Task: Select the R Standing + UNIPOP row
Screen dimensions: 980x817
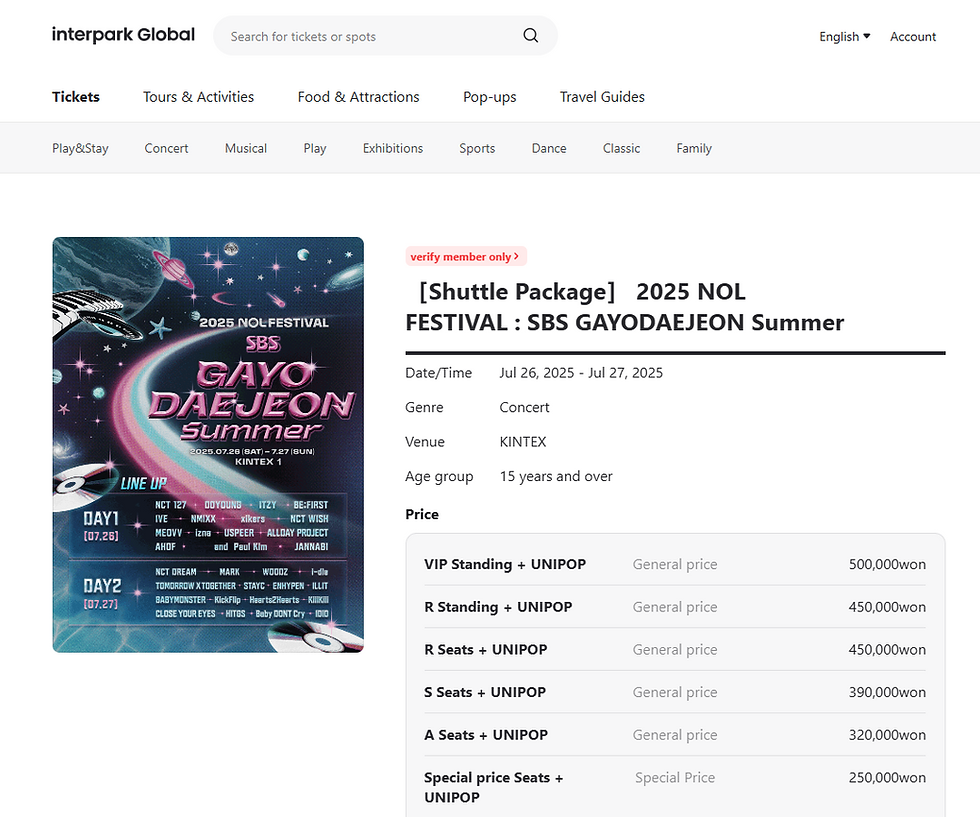Action: click(x=675, y=607)
